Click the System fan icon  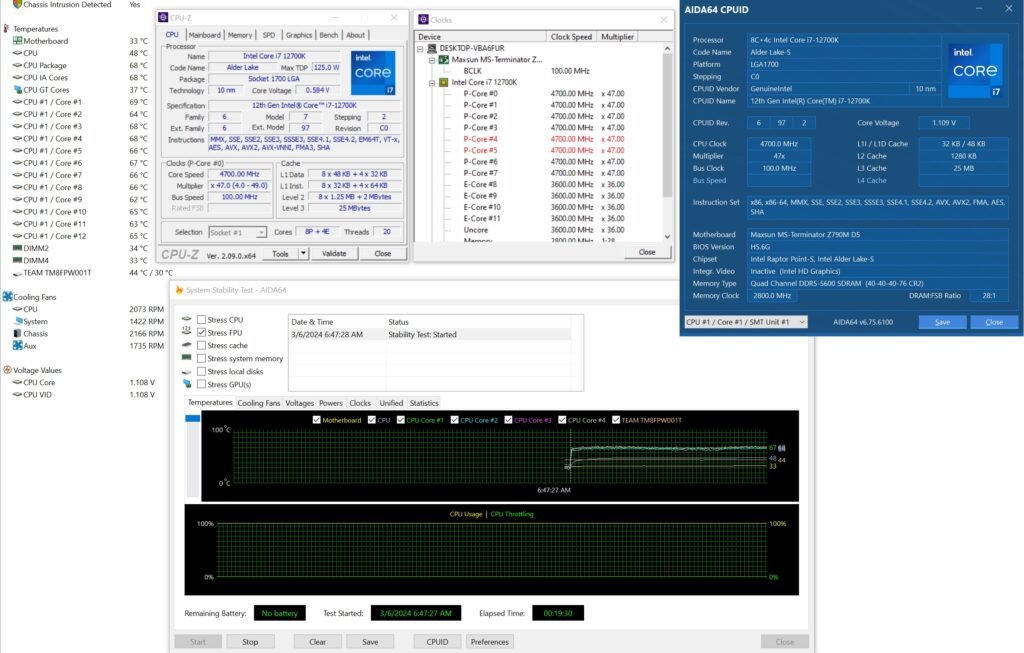click(x=18, y=321)
